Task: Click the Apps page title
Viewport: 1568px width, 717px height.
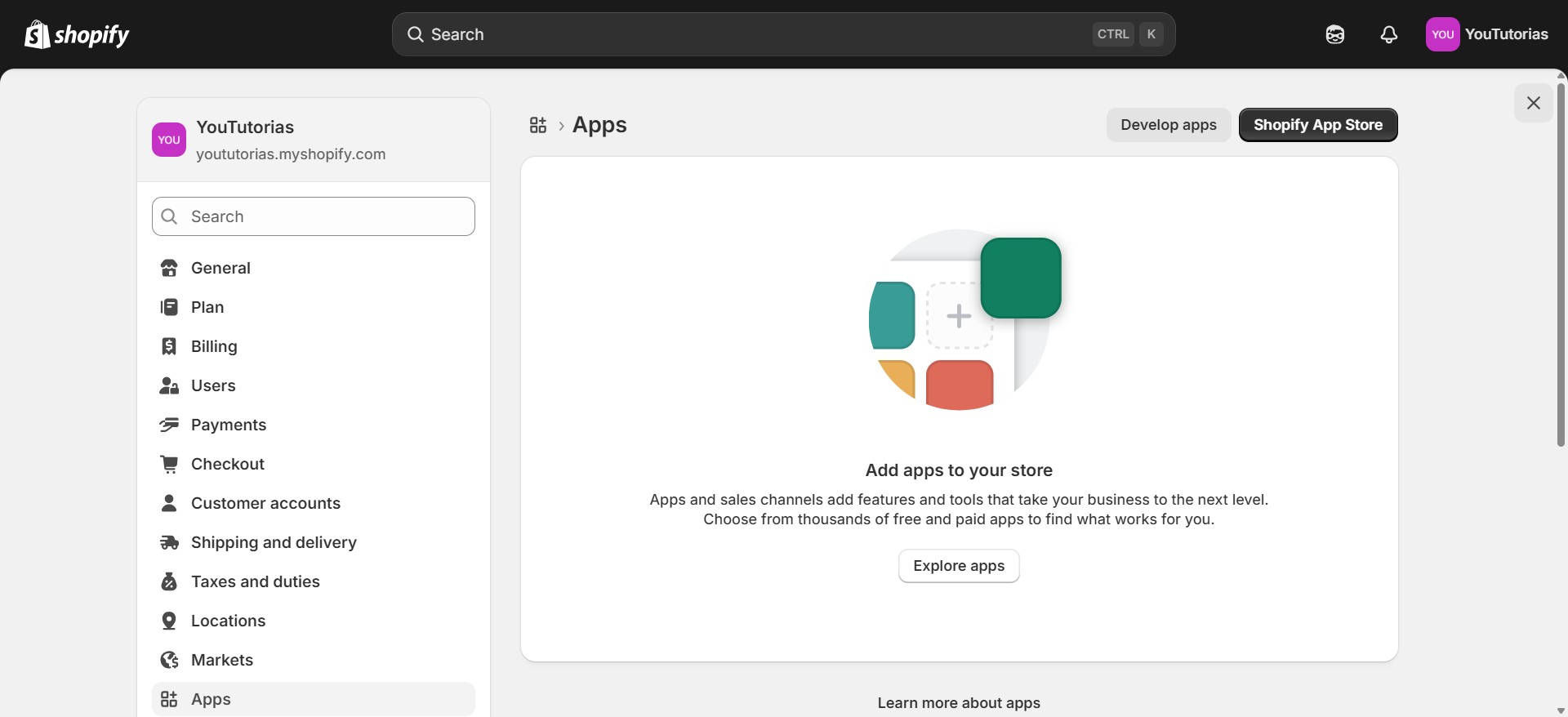Action: coord(599,125)
